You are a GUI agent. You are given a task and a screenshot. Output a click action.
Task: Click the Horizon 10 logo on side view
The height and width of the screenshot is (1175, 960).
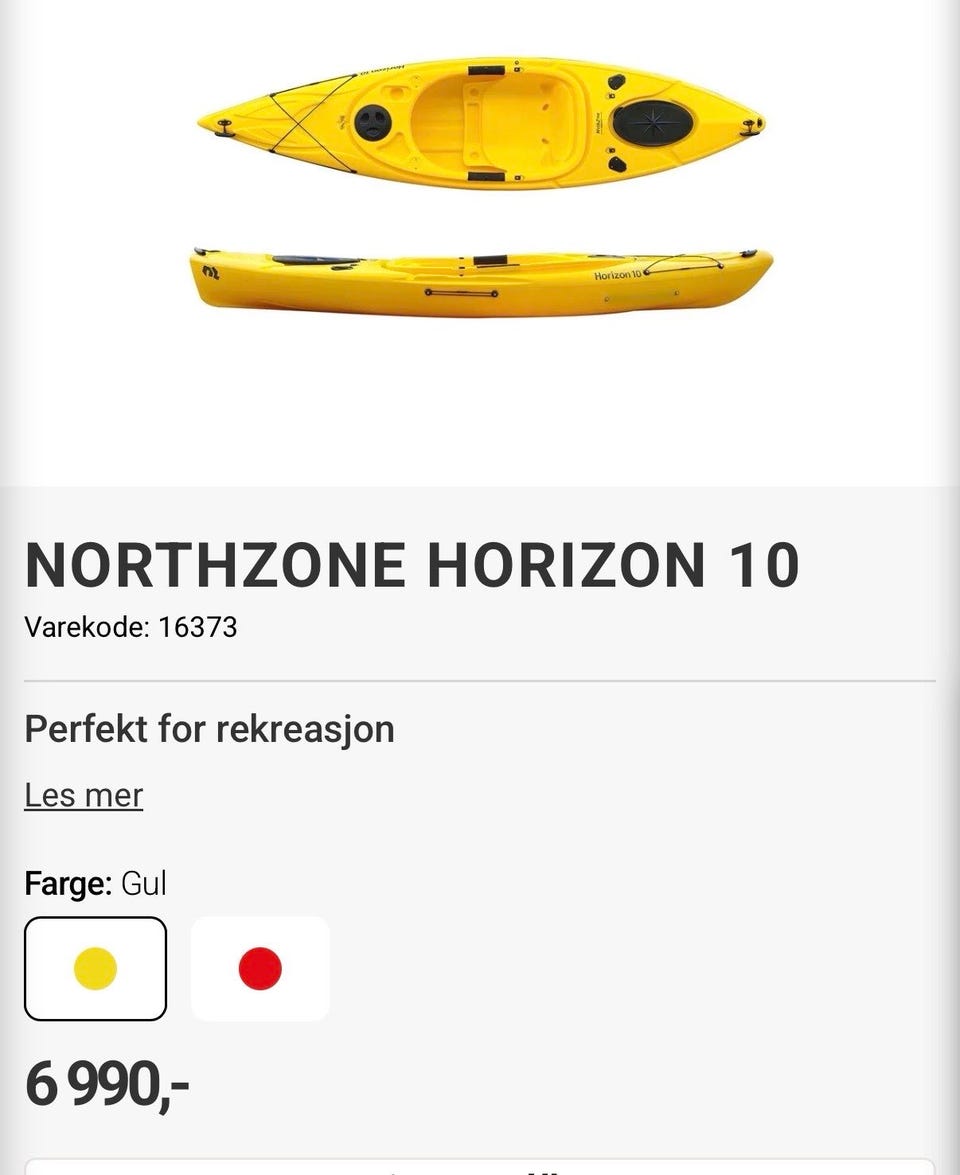point(617,274)
